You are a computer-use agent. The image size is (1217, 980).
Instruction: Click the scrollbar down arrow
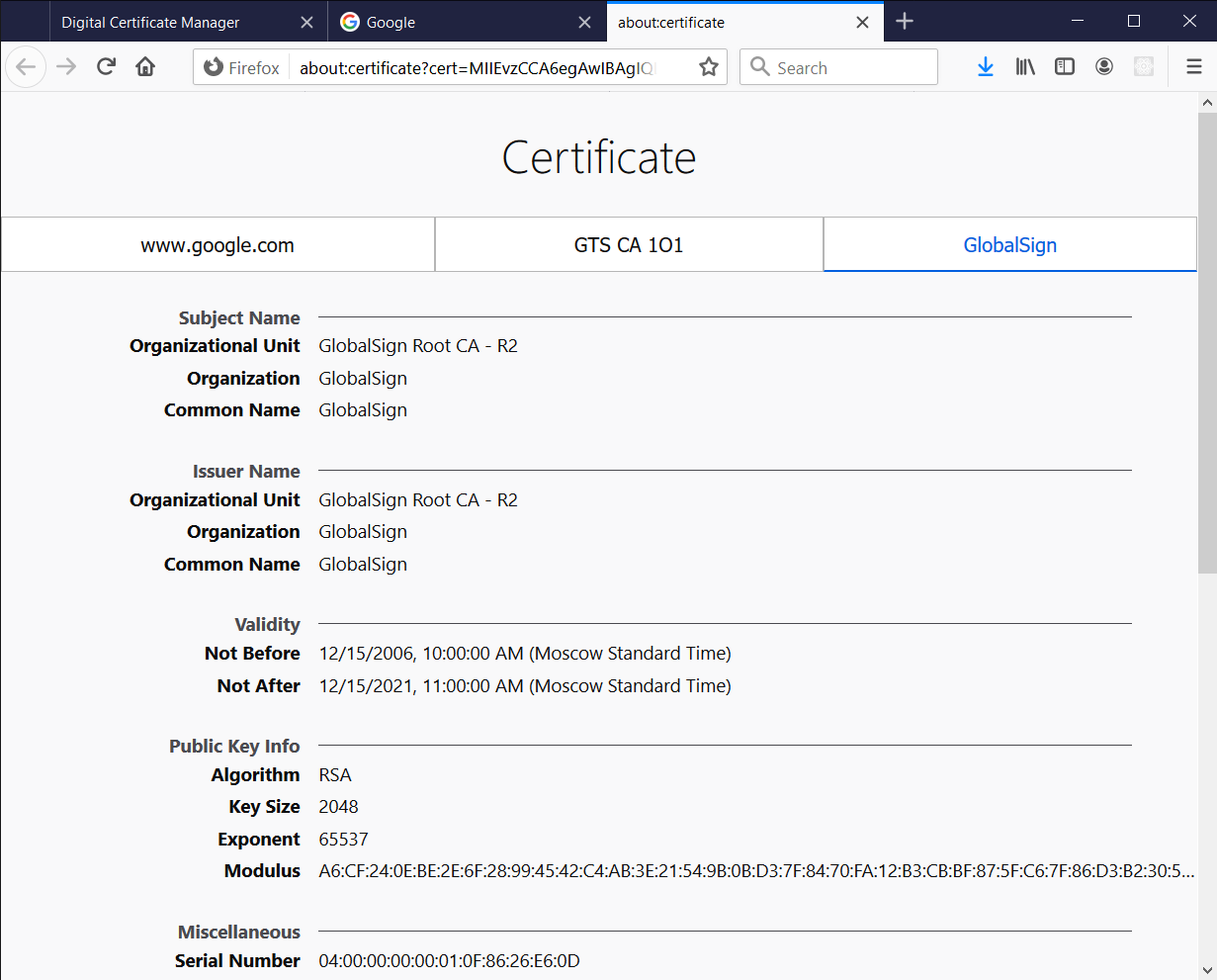[x=1207, y=969]
